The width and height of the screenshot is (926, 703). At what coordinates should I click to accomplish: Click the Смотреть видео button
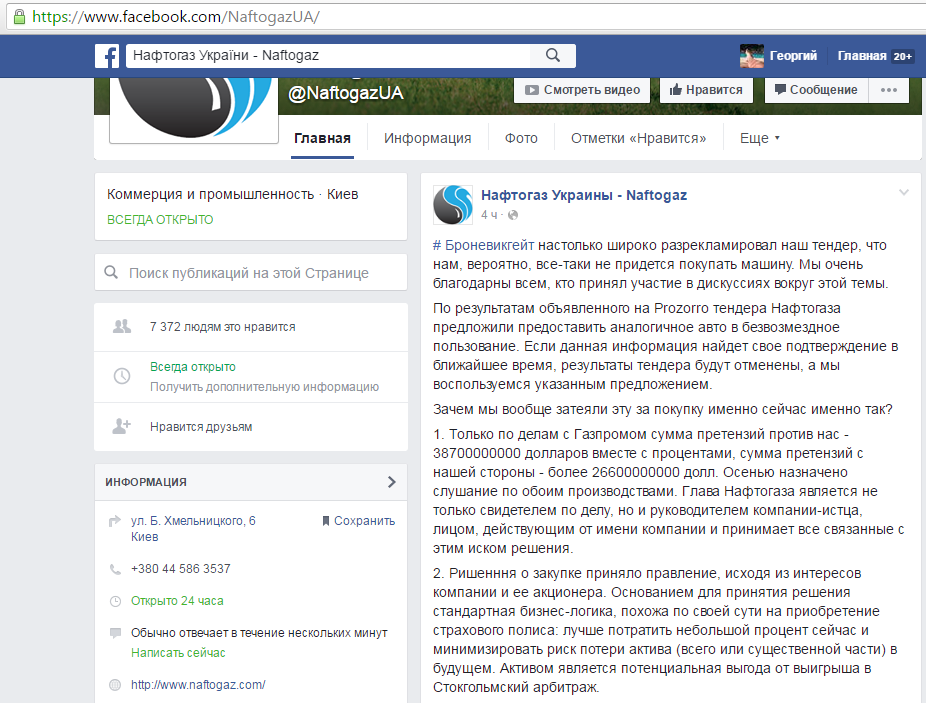click(582, 89)
